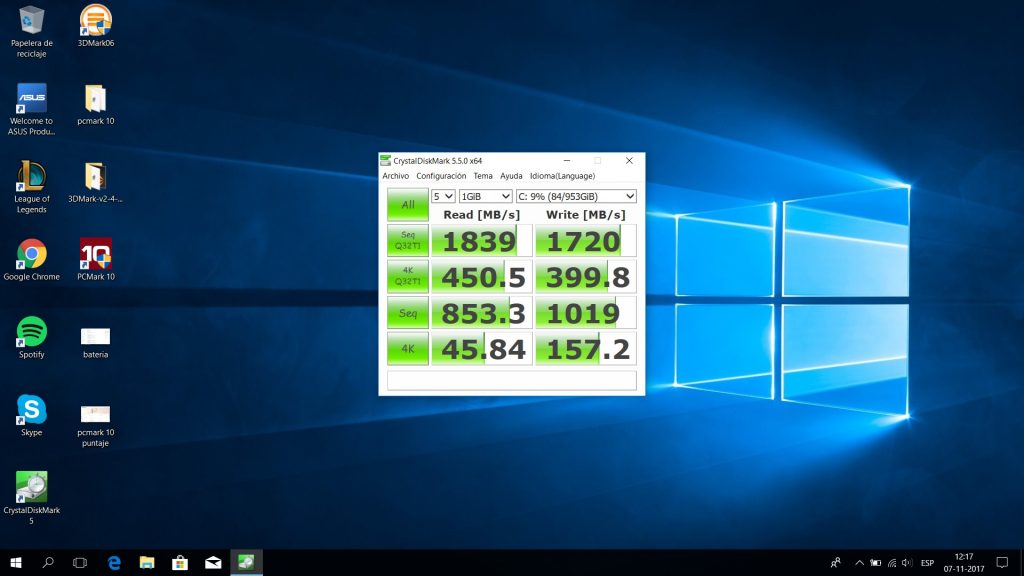Click the empty text field below results
Screen dimensions: 1024x576
click(511, 380)
